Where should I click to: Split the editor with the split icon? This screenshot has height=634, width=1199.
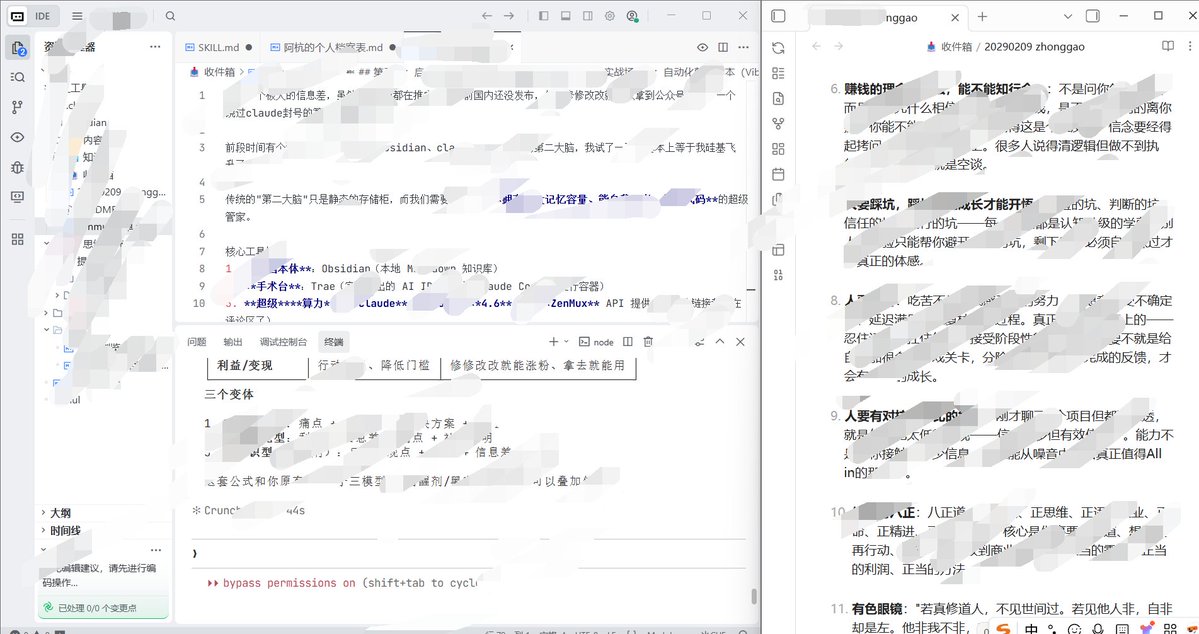coord(723,47)
